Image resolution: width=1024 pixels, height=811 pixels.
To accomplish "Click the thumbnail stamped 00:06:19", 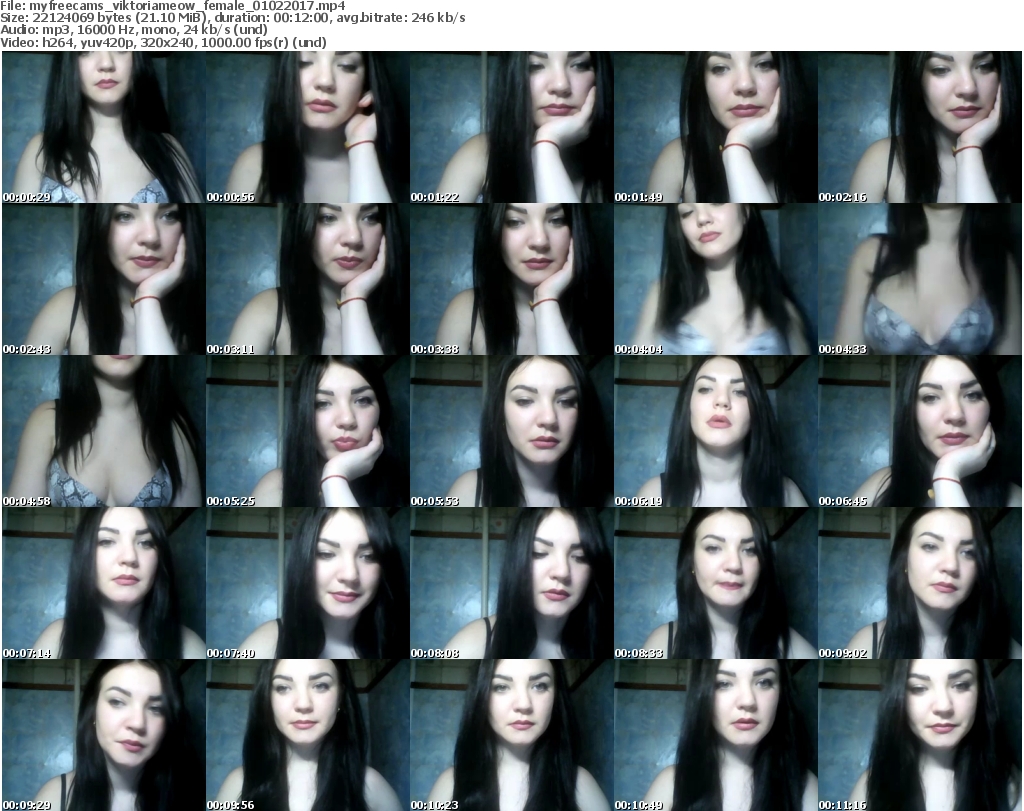I will click(716, 431).
